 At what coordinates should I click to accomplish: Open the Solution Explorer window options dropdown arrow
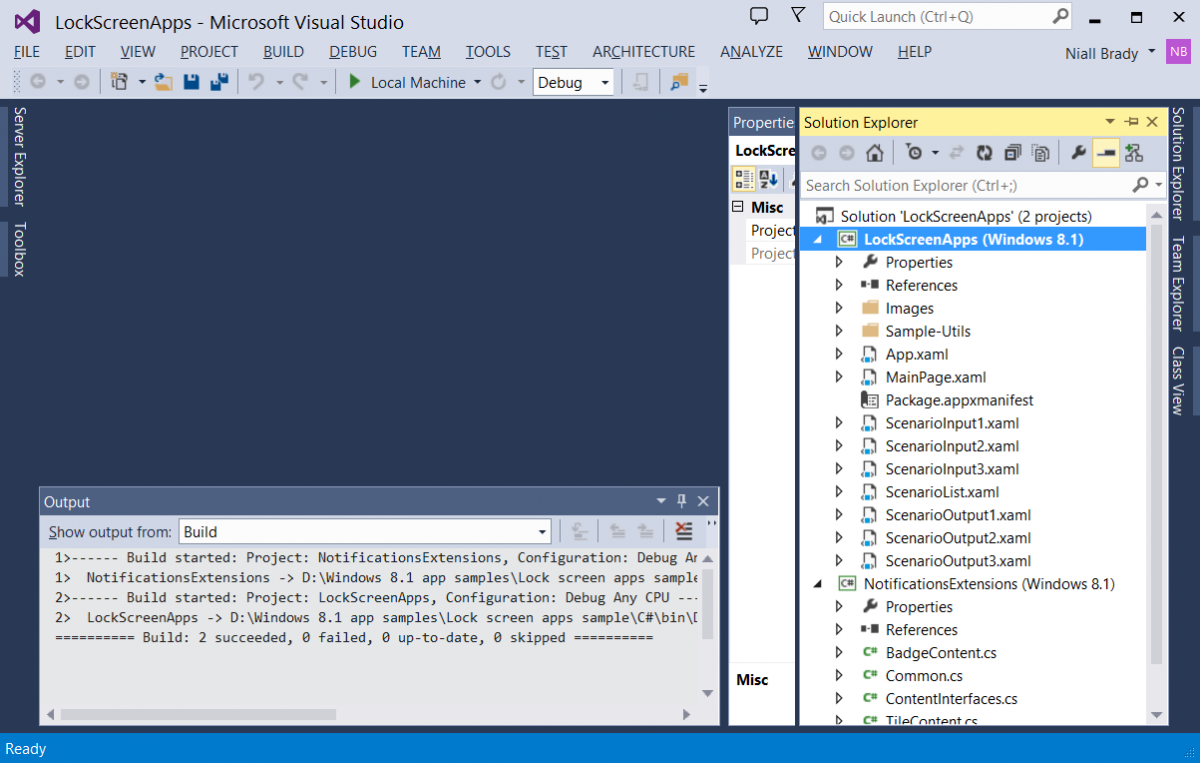[1110, 122]
